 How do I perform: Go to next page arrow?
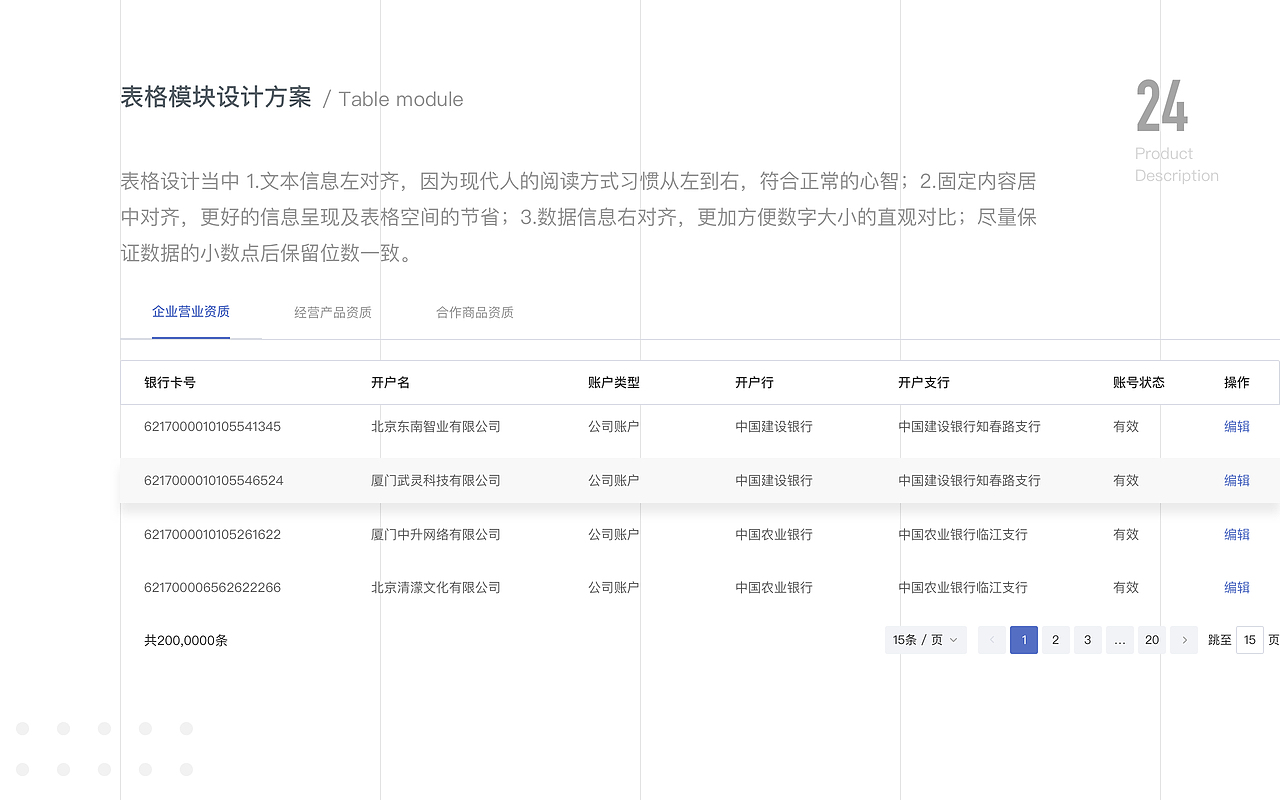point(1184,640)
